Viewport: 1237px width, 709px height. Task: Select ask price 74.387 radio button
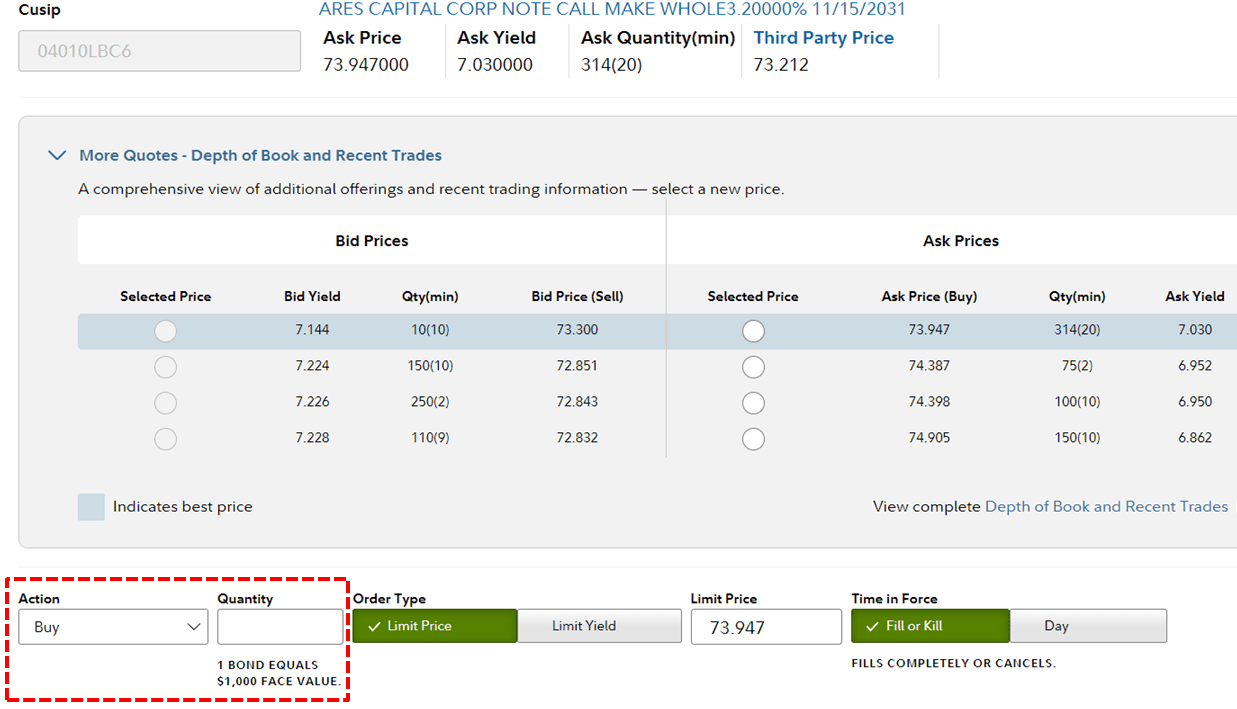pyautogui.click(x=753, y=367)
